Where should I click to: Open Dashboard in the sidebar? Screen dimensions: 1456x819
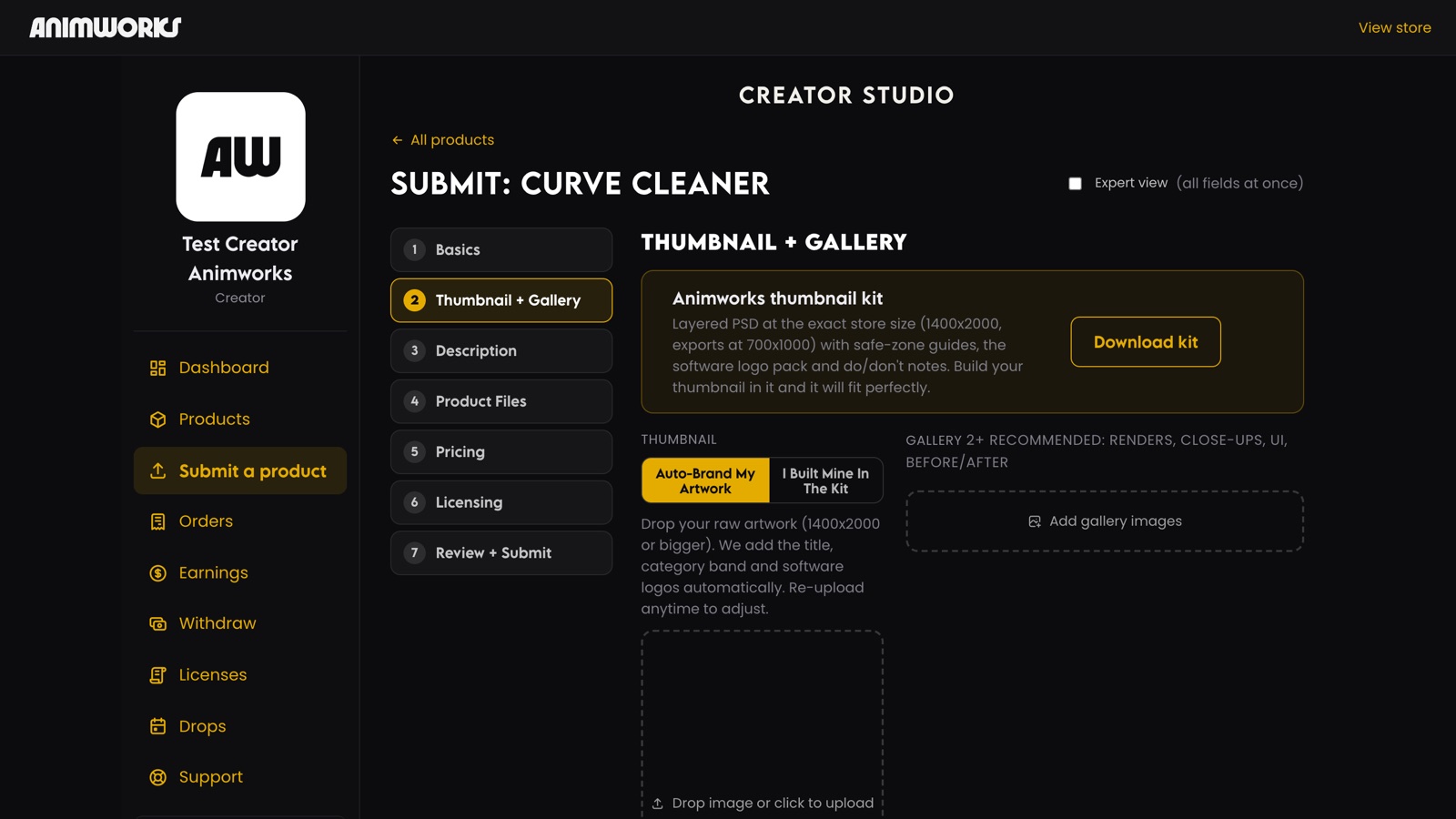point(240,368)
